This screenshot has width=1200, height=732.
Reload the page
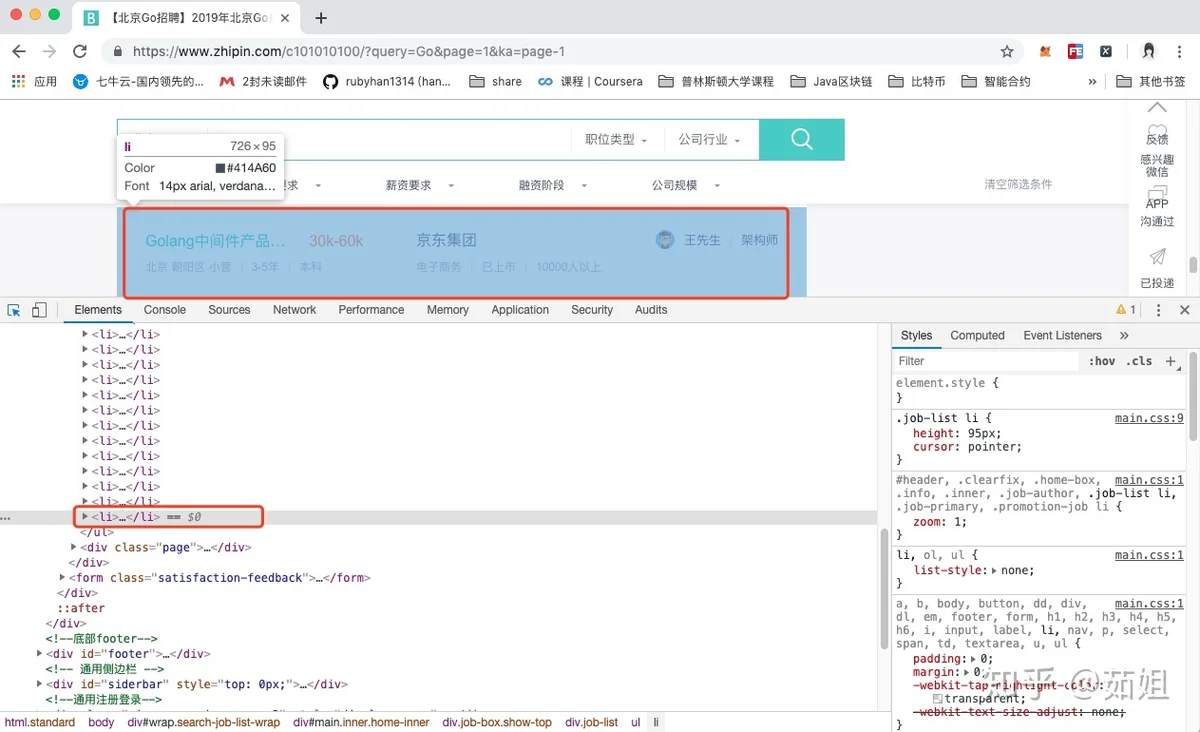(79, 52)
